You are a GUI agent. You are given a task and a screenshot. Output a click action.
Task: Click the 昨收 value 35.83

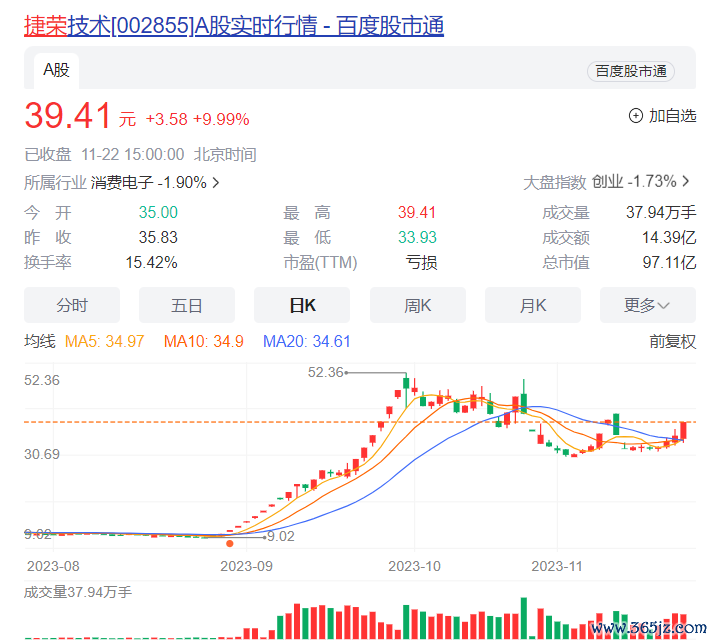point(158,238)
